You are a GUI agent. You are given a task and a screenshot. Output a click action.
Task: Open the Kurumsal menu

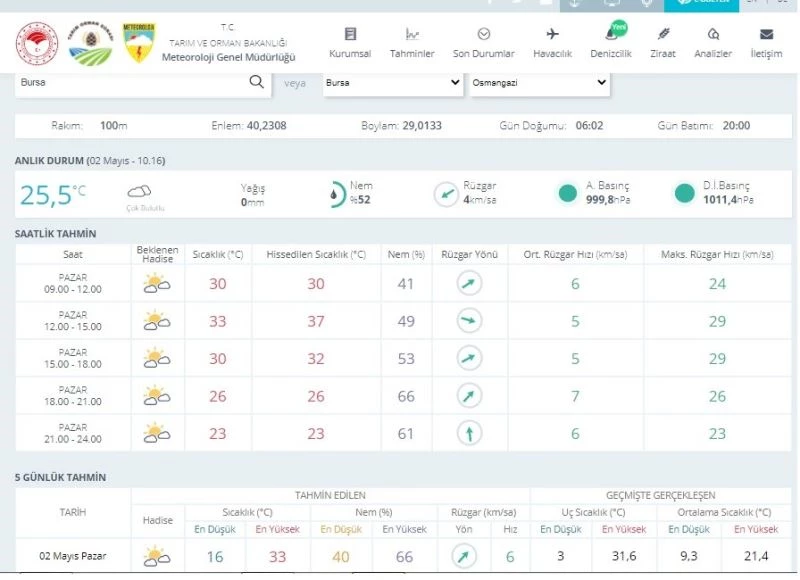[x=350, y=42]
